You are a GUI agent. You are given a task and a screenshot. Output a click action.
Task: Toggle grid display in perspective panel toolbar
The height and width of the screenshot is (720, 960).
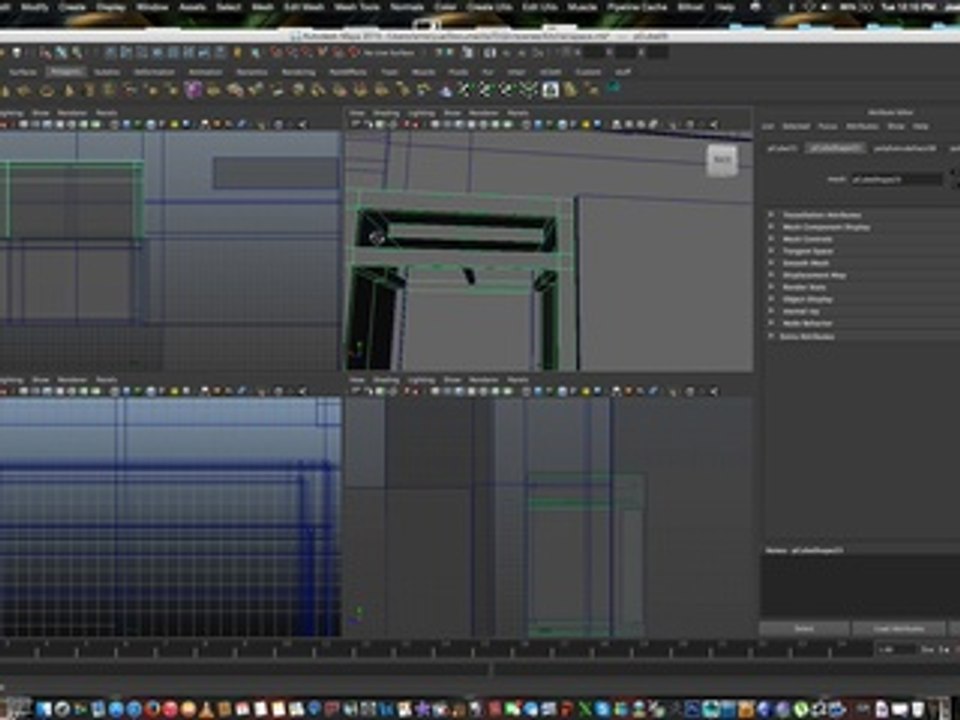435,124
